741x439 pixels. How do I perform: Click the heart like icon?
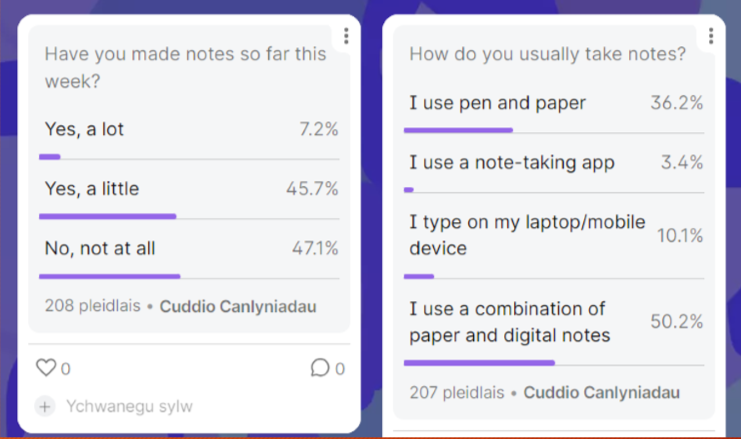click(x=46, y=368)
